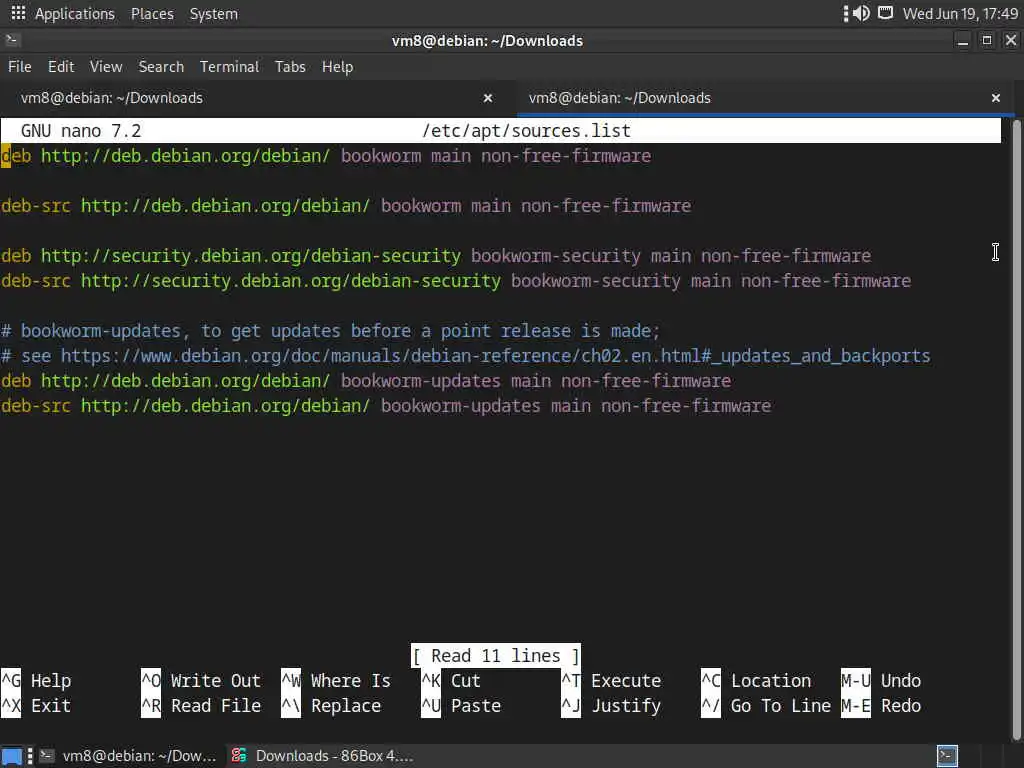1024x768 pixels.
Task: Click the ^G Help shortcut in nano
Action: [36, 680]
